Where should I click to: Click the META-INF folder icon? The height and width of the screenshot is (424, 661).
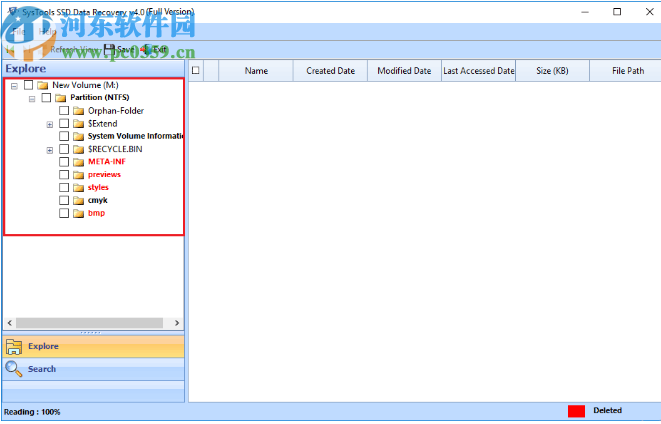pos(78,162)
